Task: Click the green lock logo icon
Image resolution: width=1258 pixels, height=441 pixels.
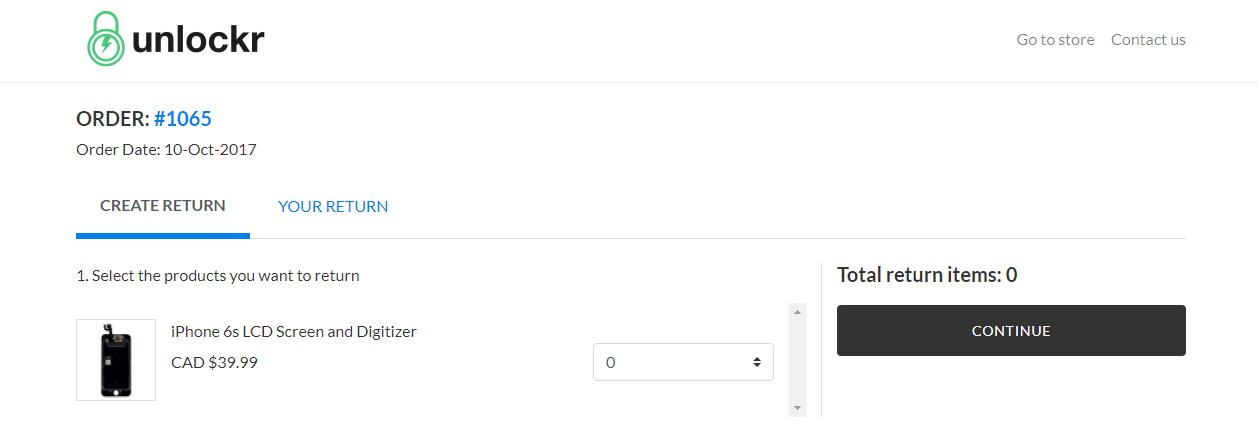Action: 105,40
